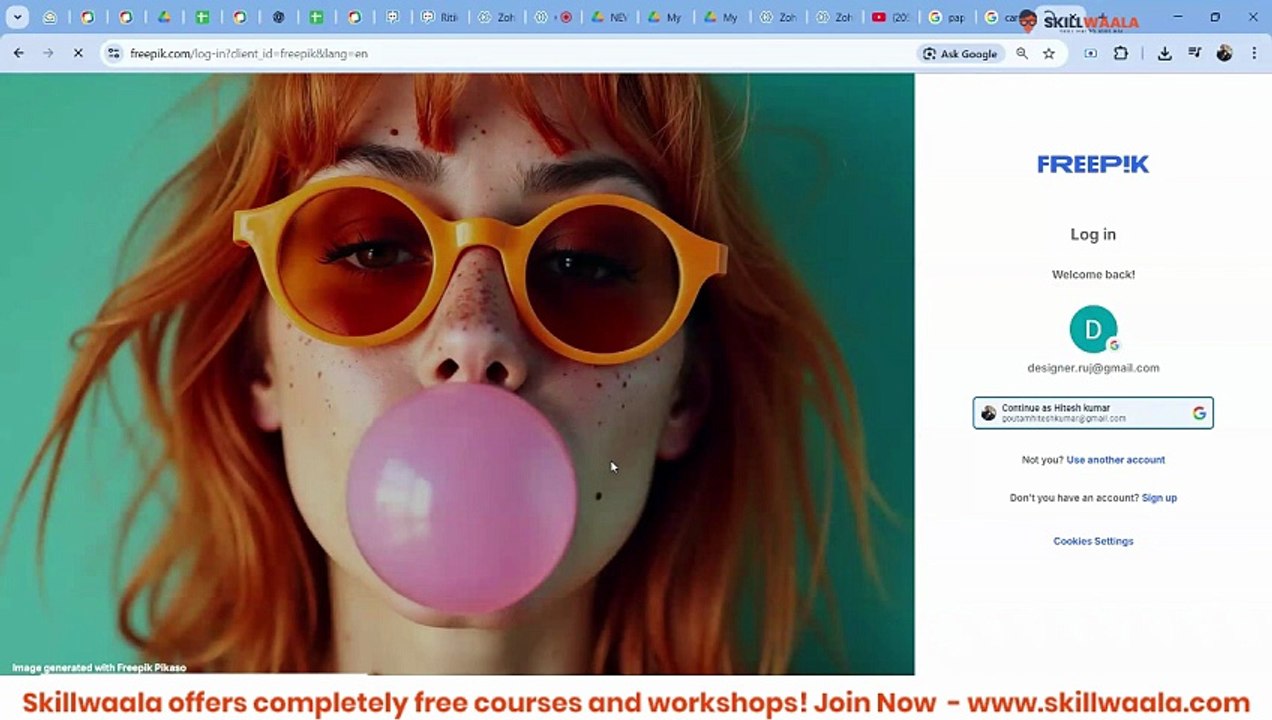Screen dimensions: 1272x720
Task: Click designer.ruj@gmail.com email text
Action: pyautogui.click(x=1093, y=368)
